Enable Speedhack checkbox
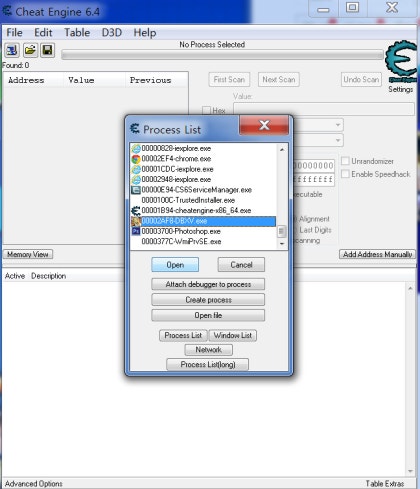 [345, 174]
